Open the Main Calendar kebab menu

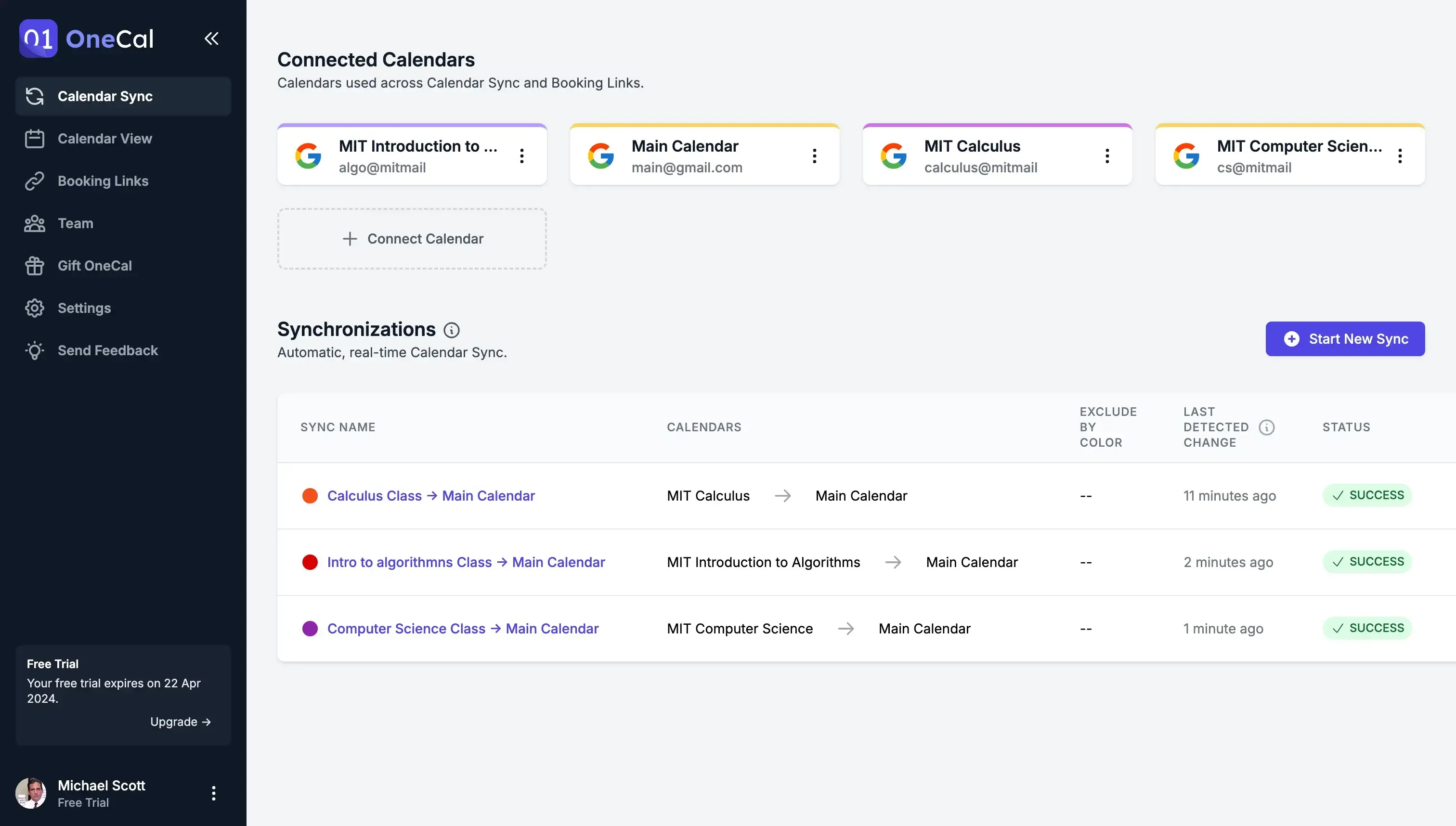tap(814, 155)
